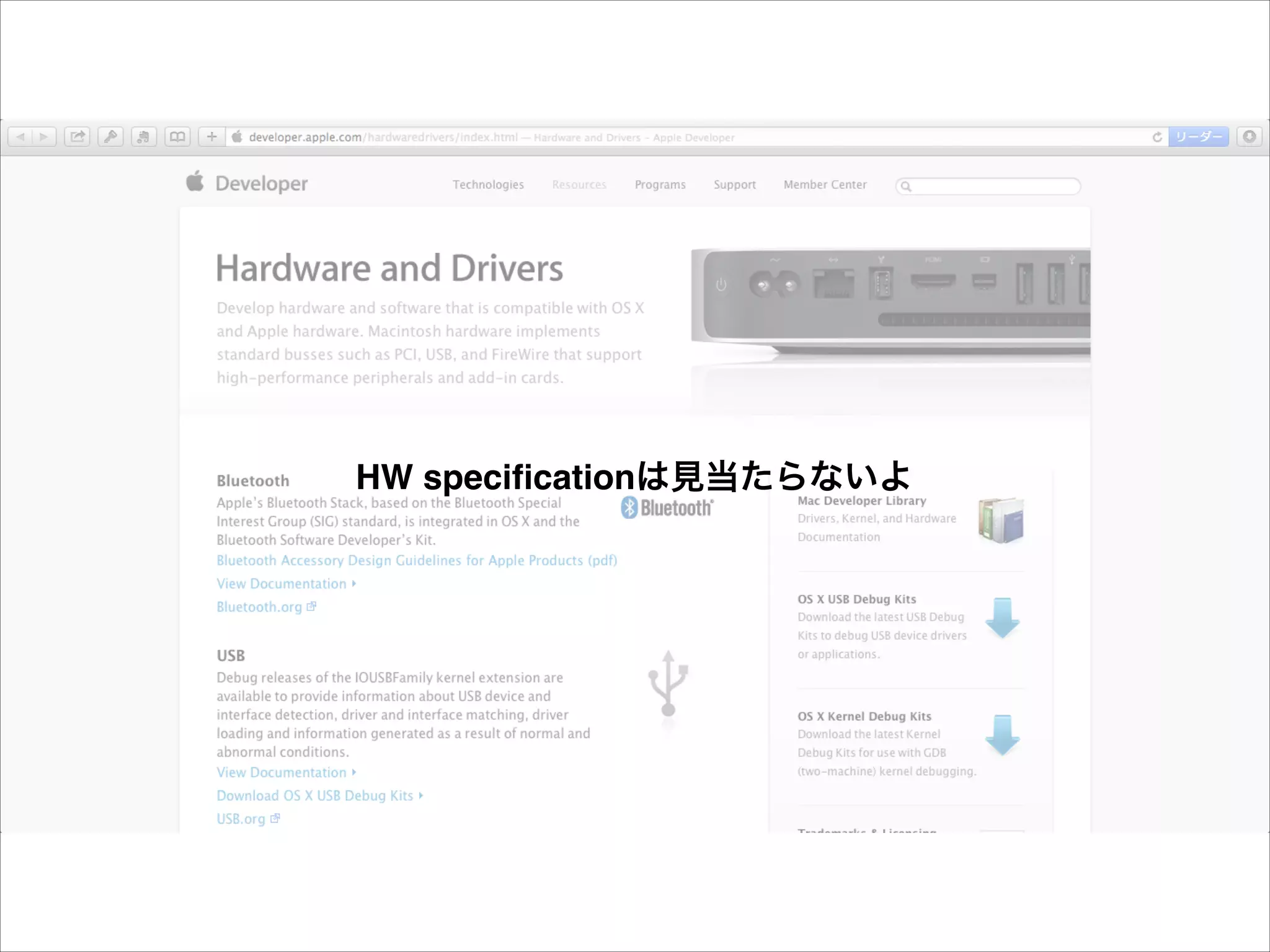Screen dimensions: 1270x952
Task: Click the Developer home link
Action: click(x=261, y=183)
